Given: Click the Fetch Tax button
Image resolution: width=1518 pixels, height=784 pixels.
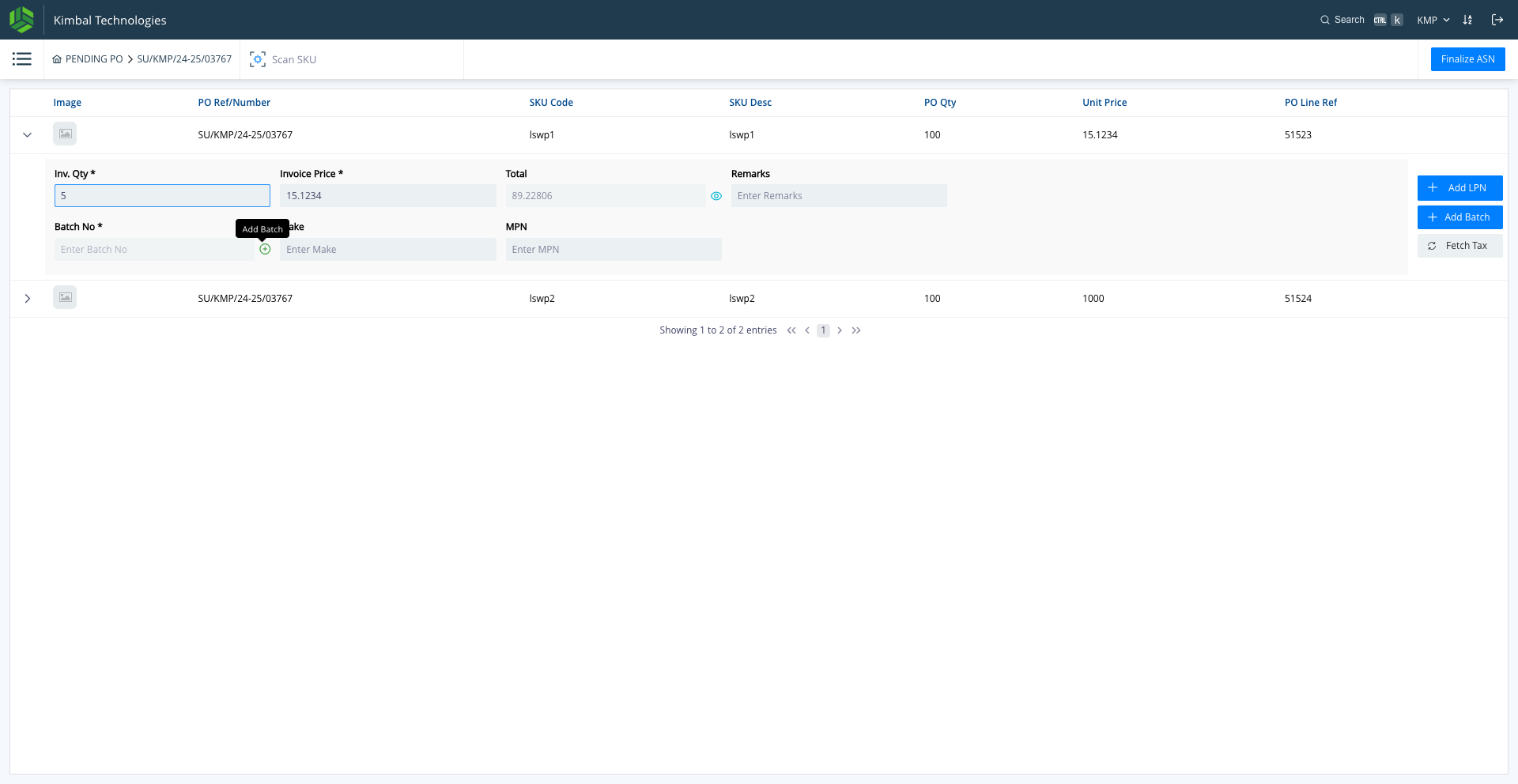Looking at the screenshot, I should (x=1459, y=246).
